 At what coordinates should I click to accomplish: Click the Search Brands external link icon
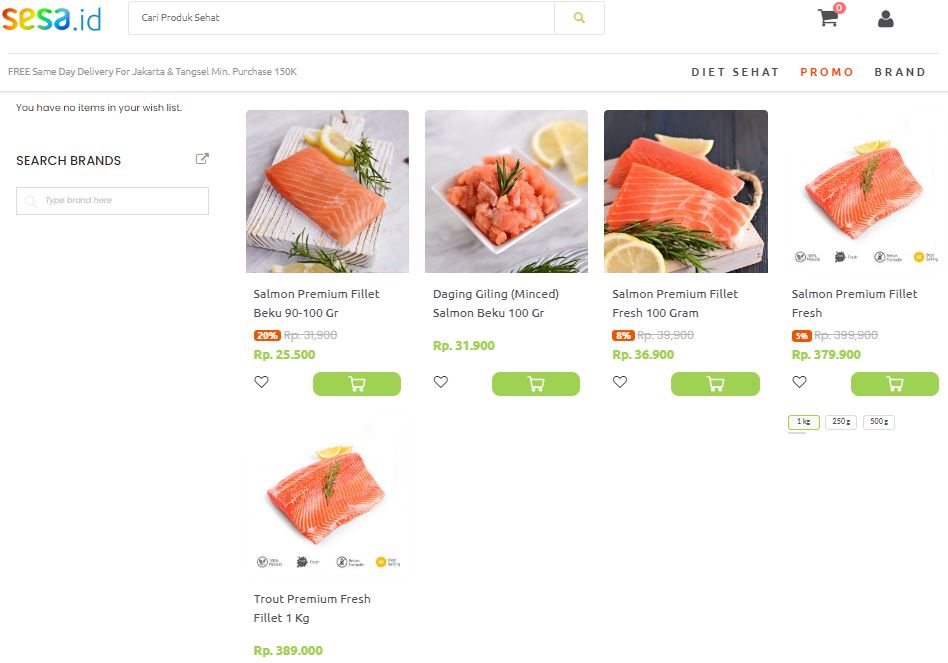point(202,158)
